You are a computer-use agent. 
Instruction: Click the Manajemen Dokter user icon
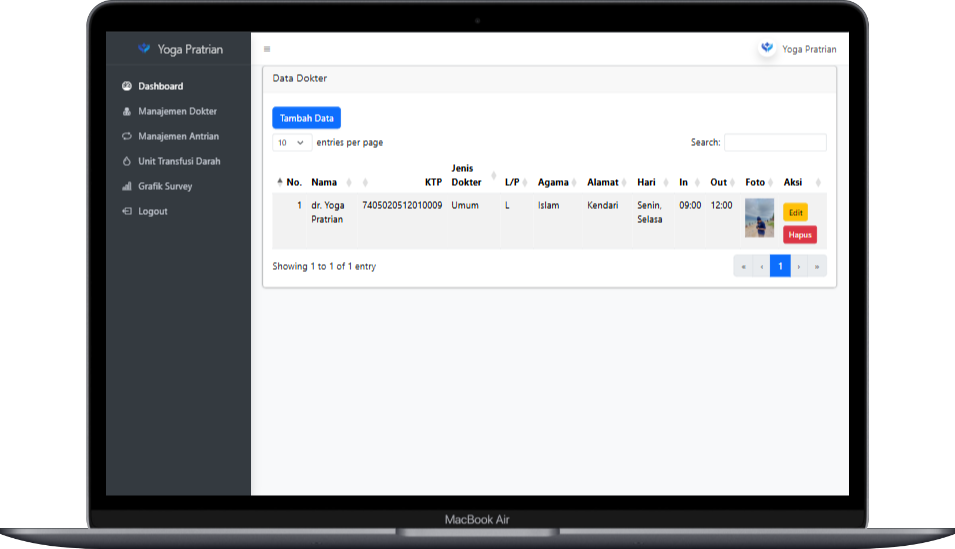(127, 111)
